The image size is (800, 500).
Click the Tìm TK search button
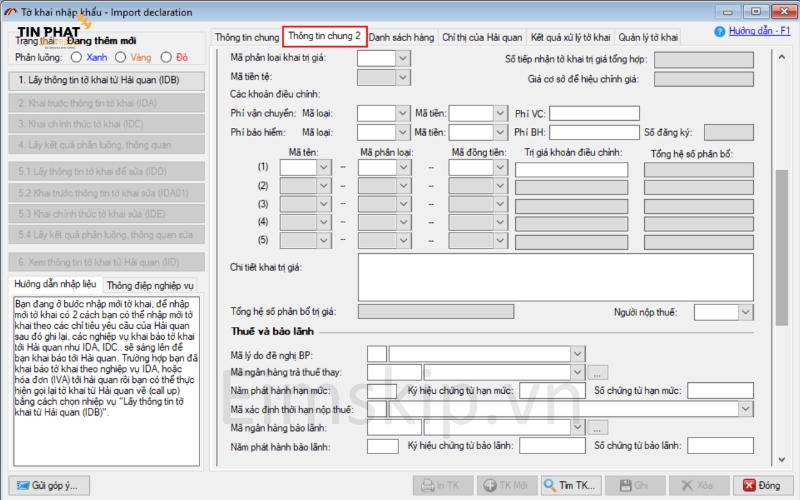point(570,485)
